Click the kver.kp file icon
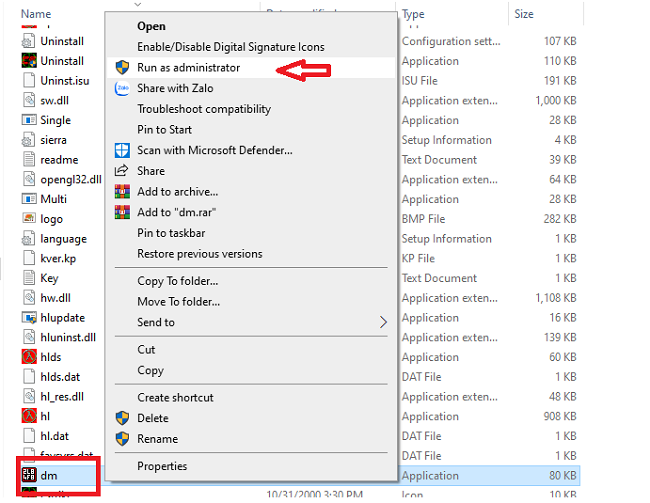Screen dimensions: 650x503 (x=29, y=258)
